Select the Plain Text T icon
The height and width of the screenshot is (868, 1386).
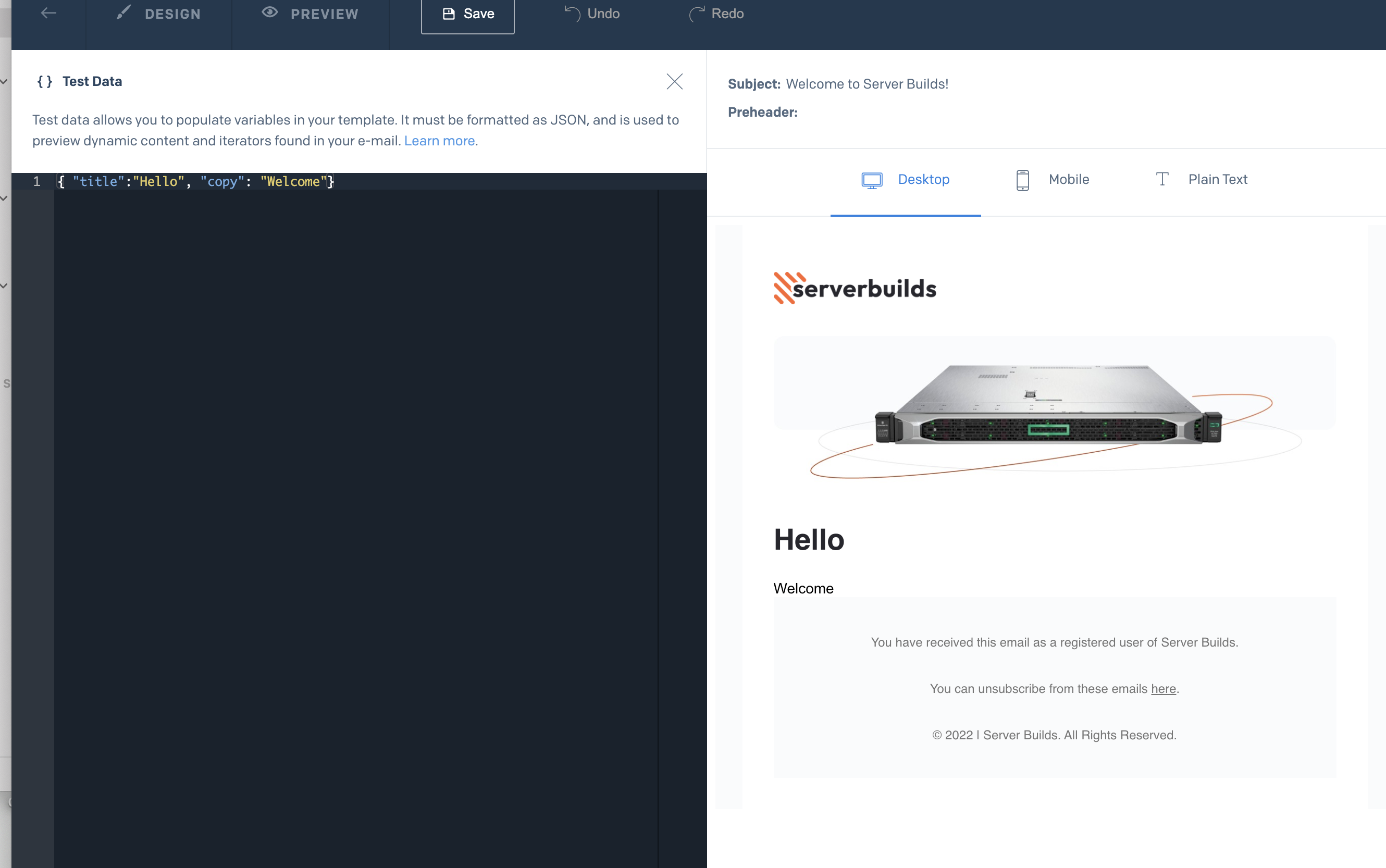point(1162,179)
